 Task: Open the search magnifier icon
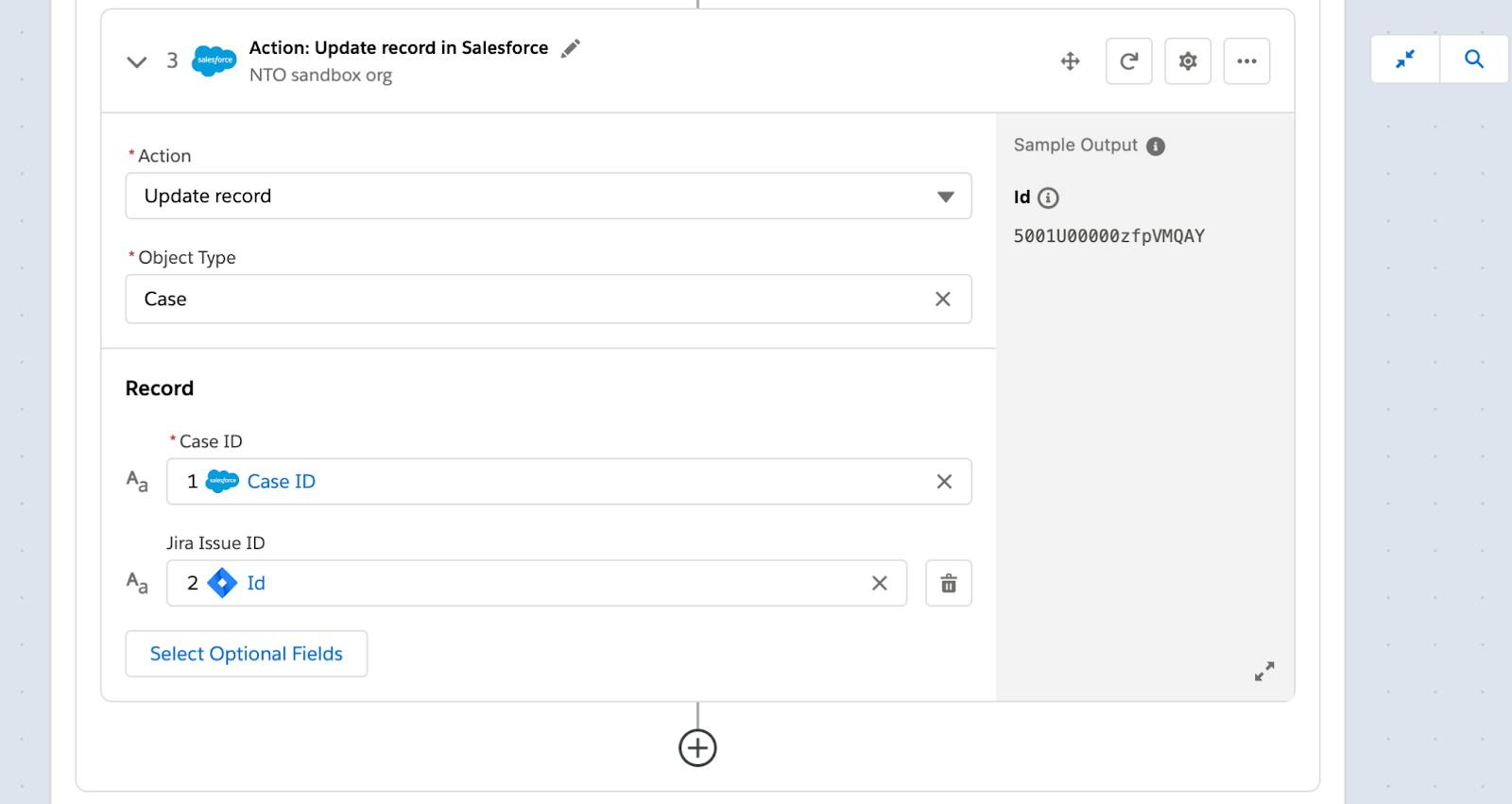[x=1474, y=59]
